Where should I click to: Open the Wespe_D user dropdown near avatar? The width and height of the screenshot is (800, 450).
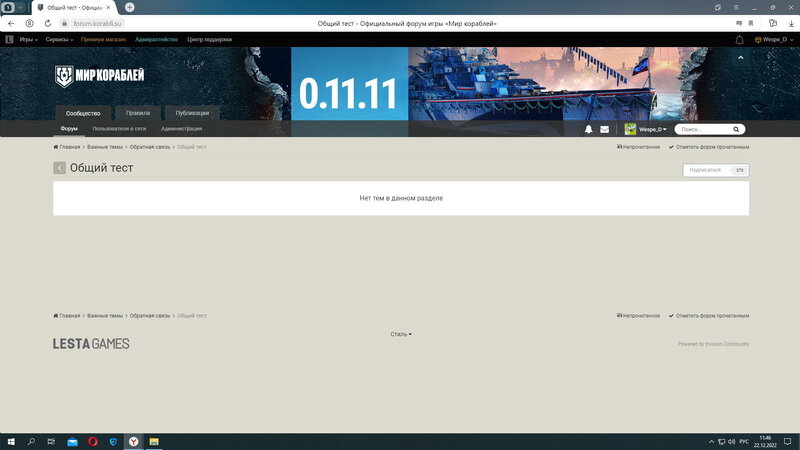[653, 129]
